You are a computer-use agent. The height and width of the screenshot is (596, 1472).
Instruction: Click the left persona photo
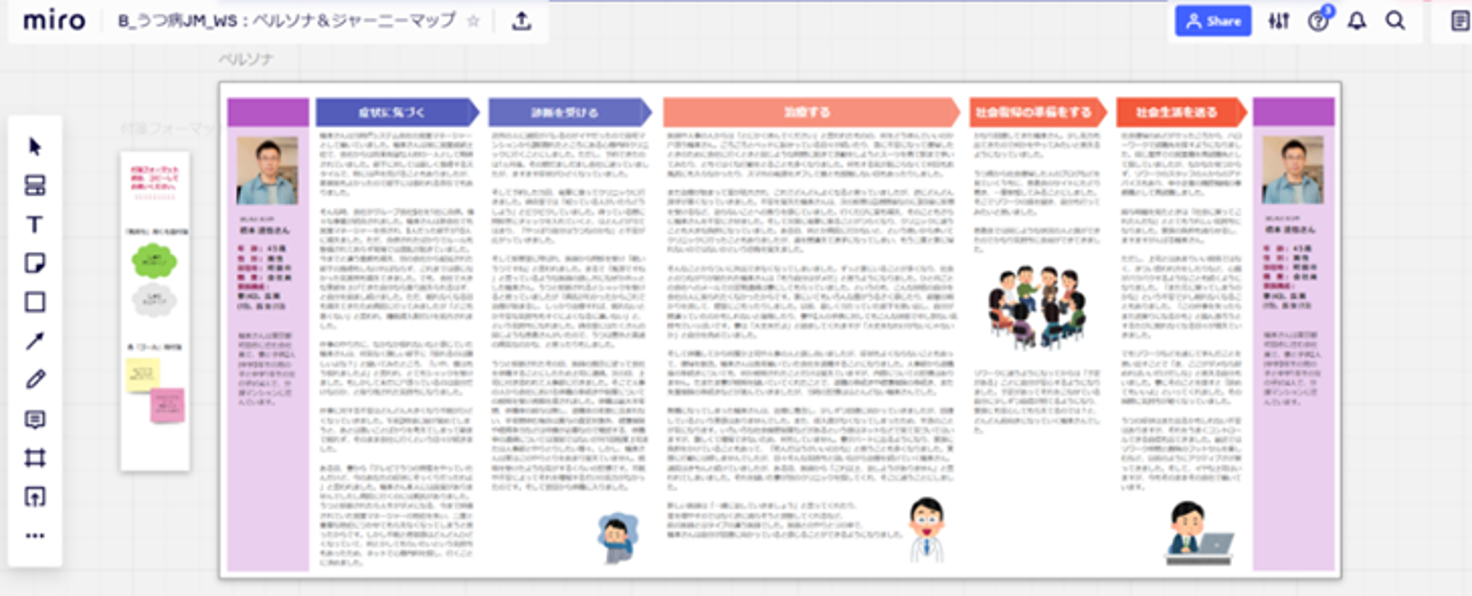[267, 171]
